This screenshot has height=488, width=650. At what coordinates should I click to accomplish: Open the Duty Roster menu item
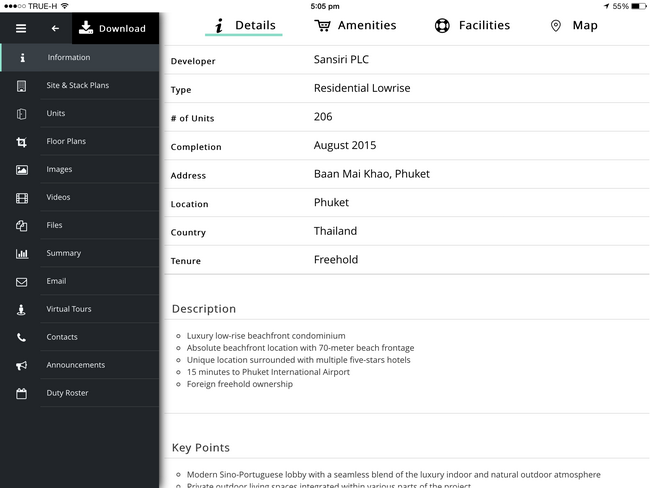click(80, 393)
